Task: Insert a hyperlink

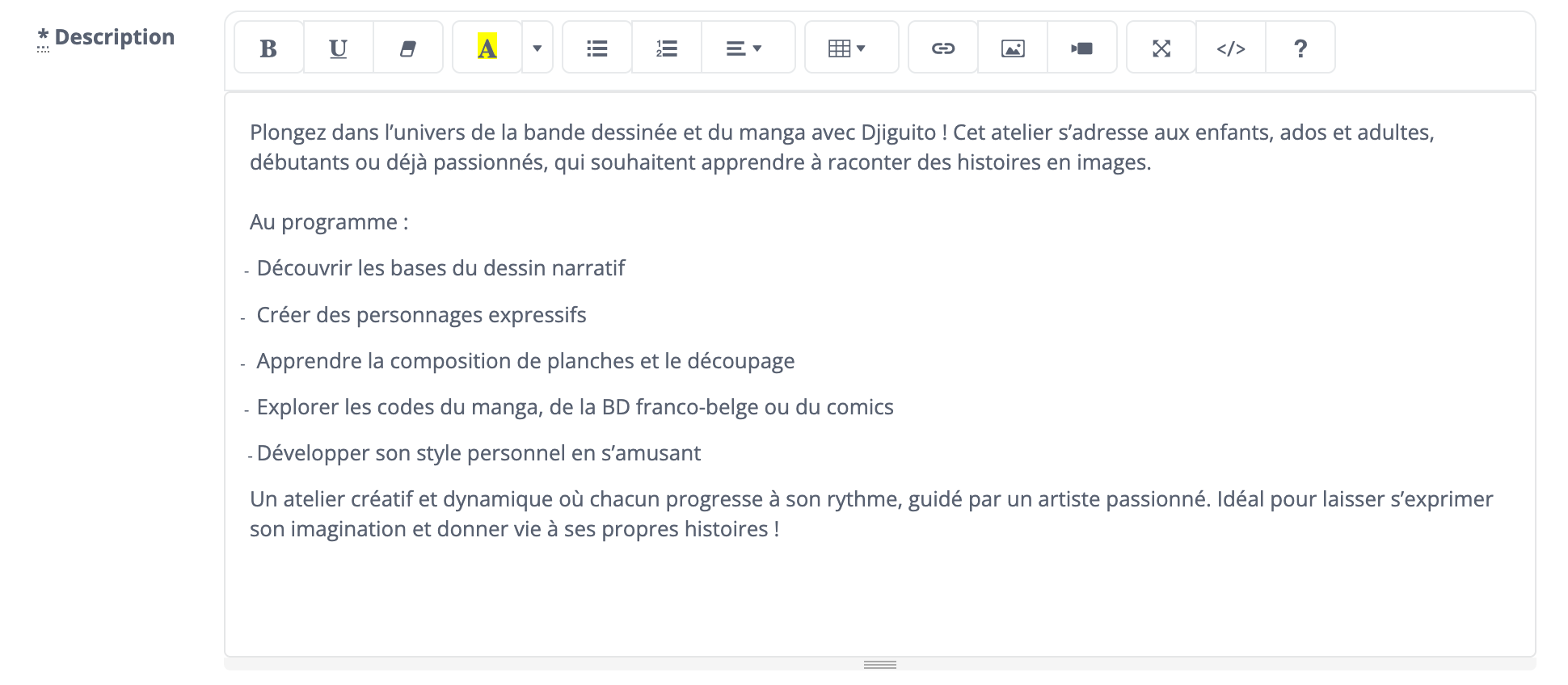Action: (x=943, y=48)
